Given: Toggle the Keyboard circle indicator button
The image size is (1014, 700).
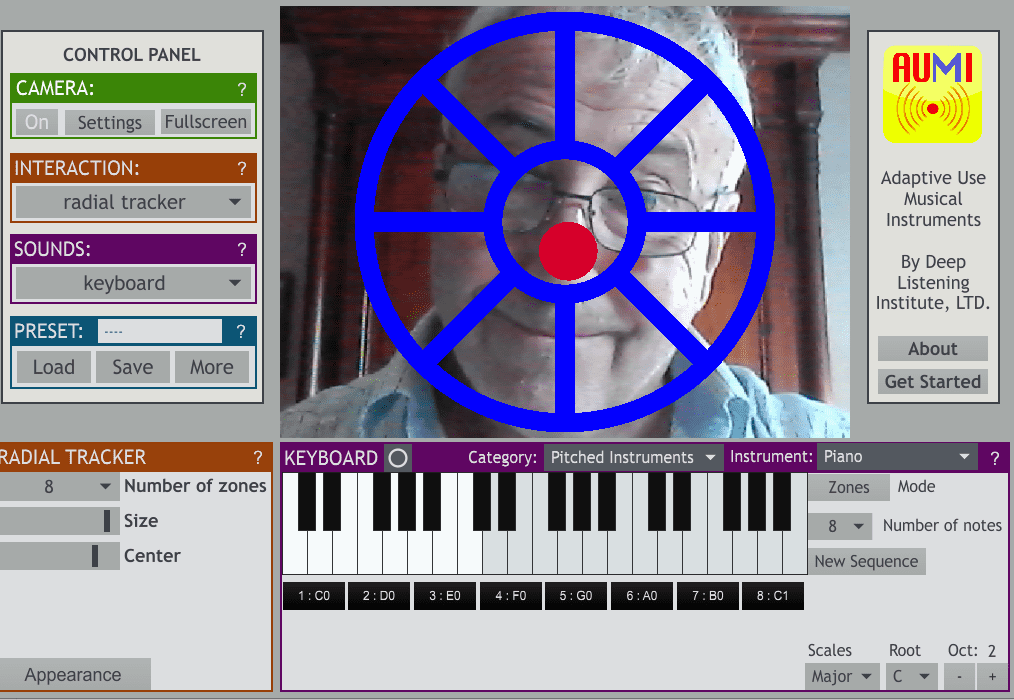Looking at the screenshot, I should (x=398, y=458).
